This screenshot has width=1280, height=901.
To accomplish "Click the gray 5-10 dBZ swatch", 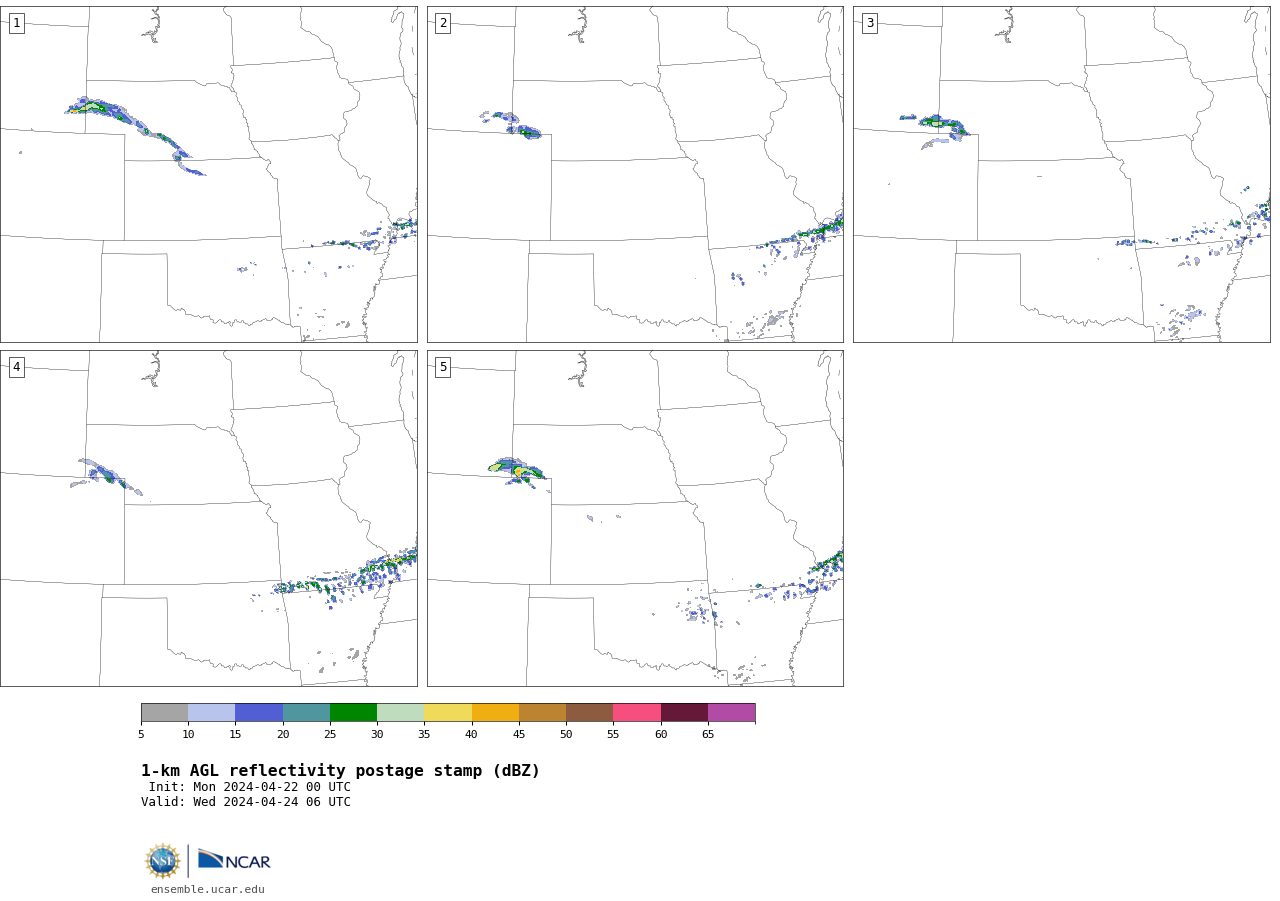I will click(x=164, y=713).
